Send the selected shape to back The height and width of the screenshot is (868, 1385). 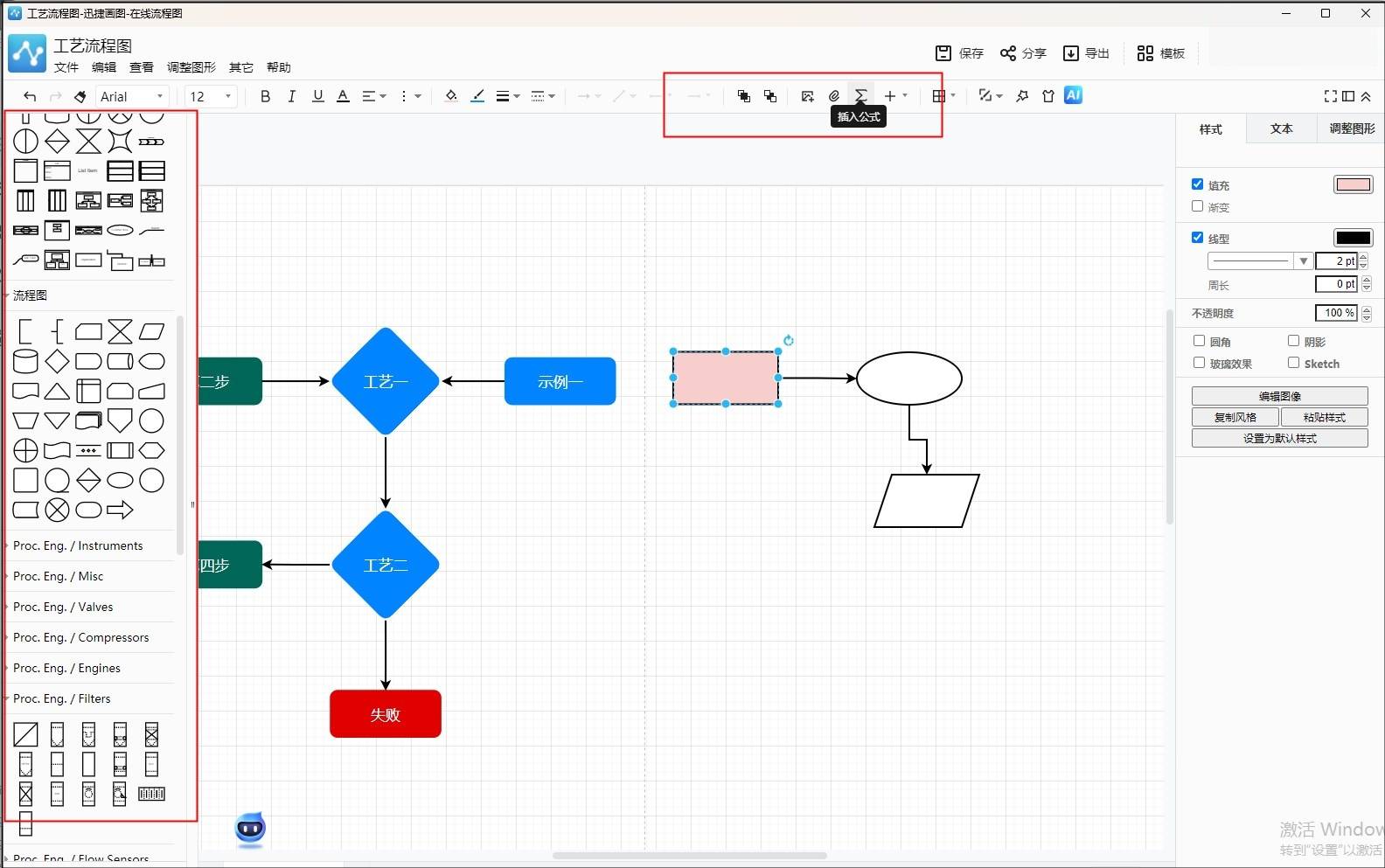coord(770,96)
